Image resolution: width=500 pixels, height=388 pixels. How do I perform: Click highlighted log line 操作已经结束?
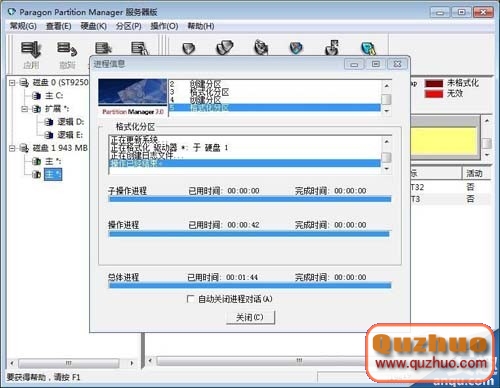coord(245,163)
